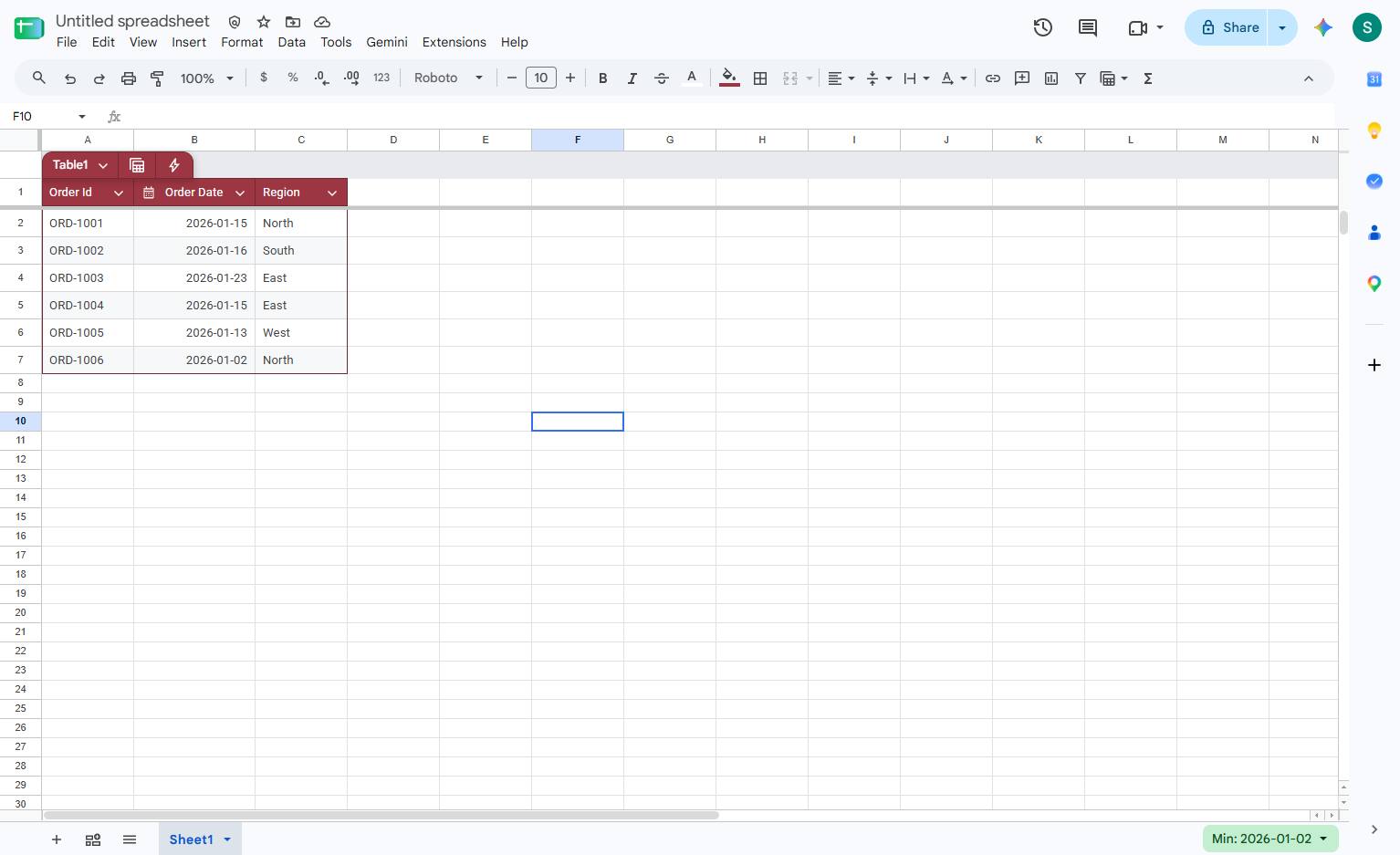
Task: Toggle italic formatting
Action: point(632,78)
